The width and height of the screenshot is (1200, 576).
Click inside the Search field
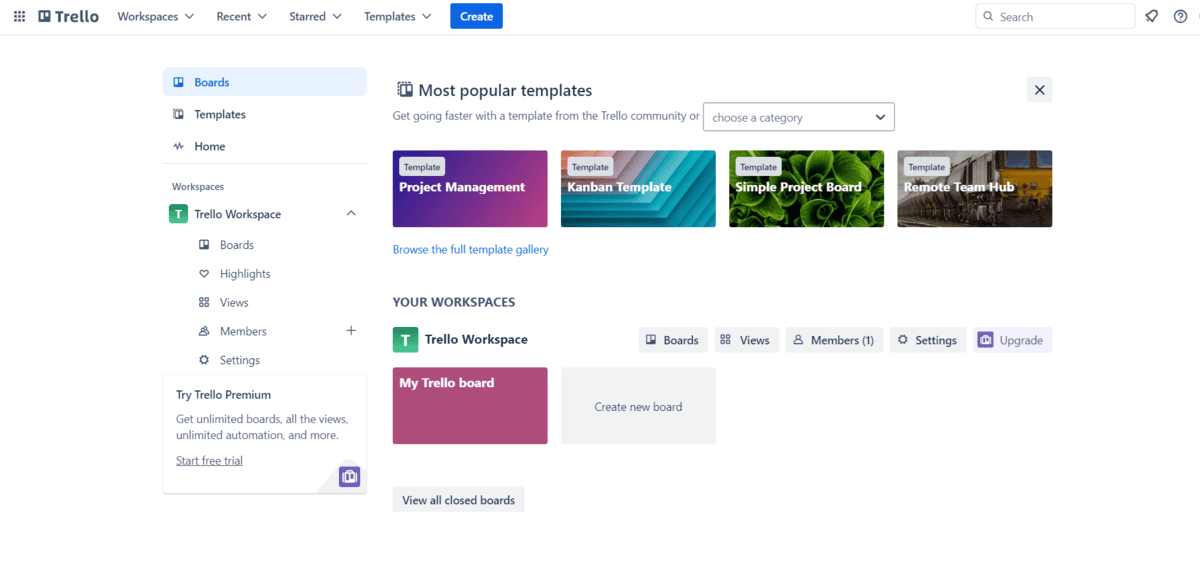[x=1055, y=16]
